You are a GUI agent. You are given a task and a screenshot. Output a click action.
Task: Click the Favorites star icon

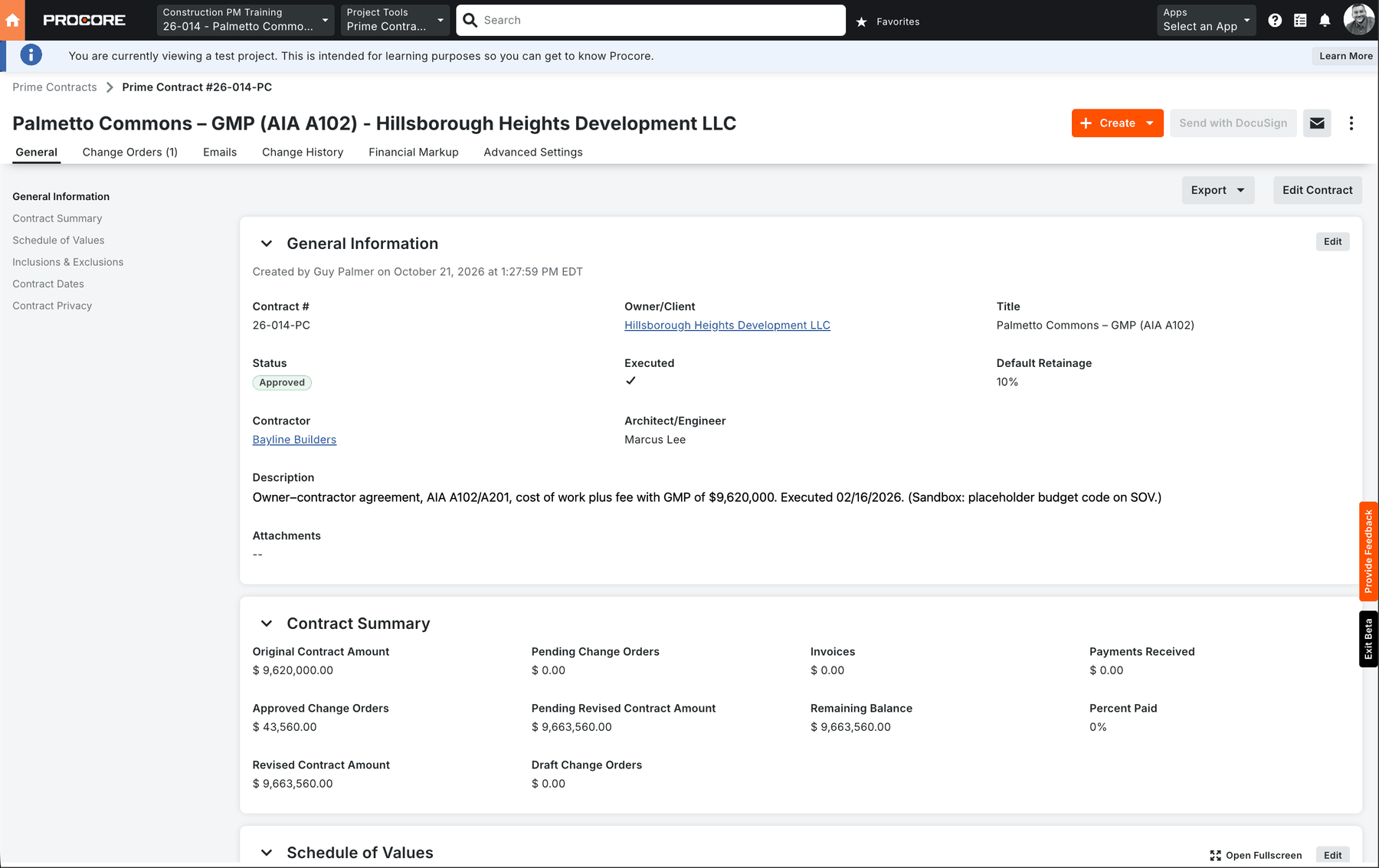(861, 21)
